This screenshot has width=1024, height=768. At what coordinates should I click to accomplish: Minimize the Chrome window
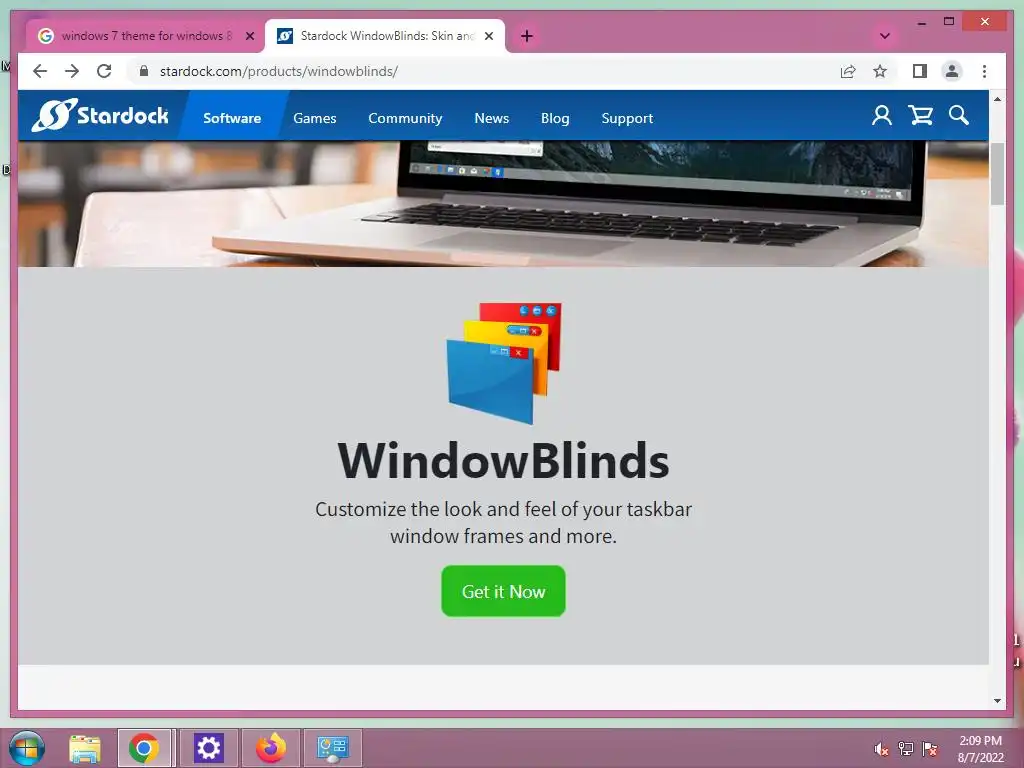click(921, 22)
